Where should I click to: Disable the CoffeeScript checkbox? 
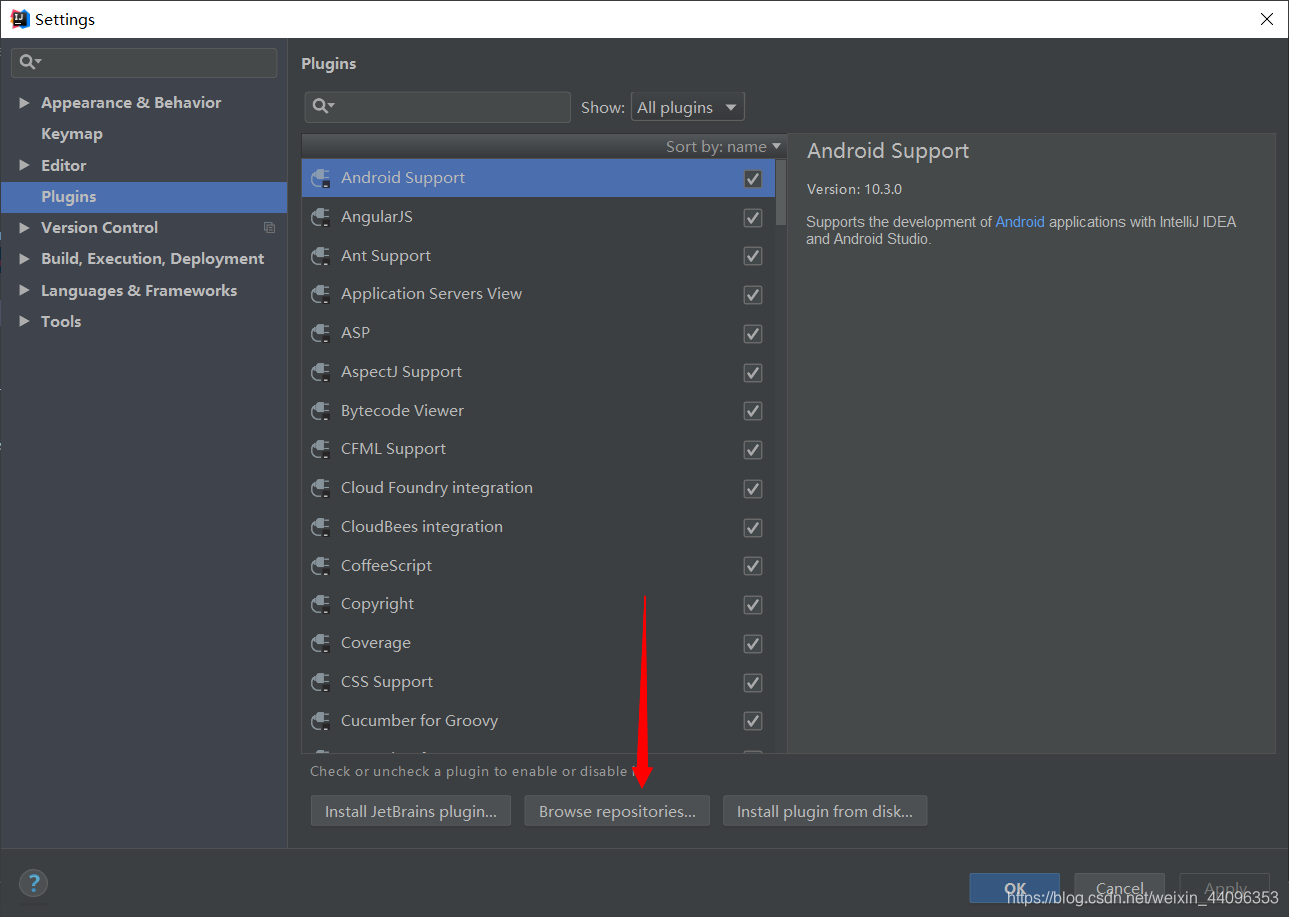[753, 567]
